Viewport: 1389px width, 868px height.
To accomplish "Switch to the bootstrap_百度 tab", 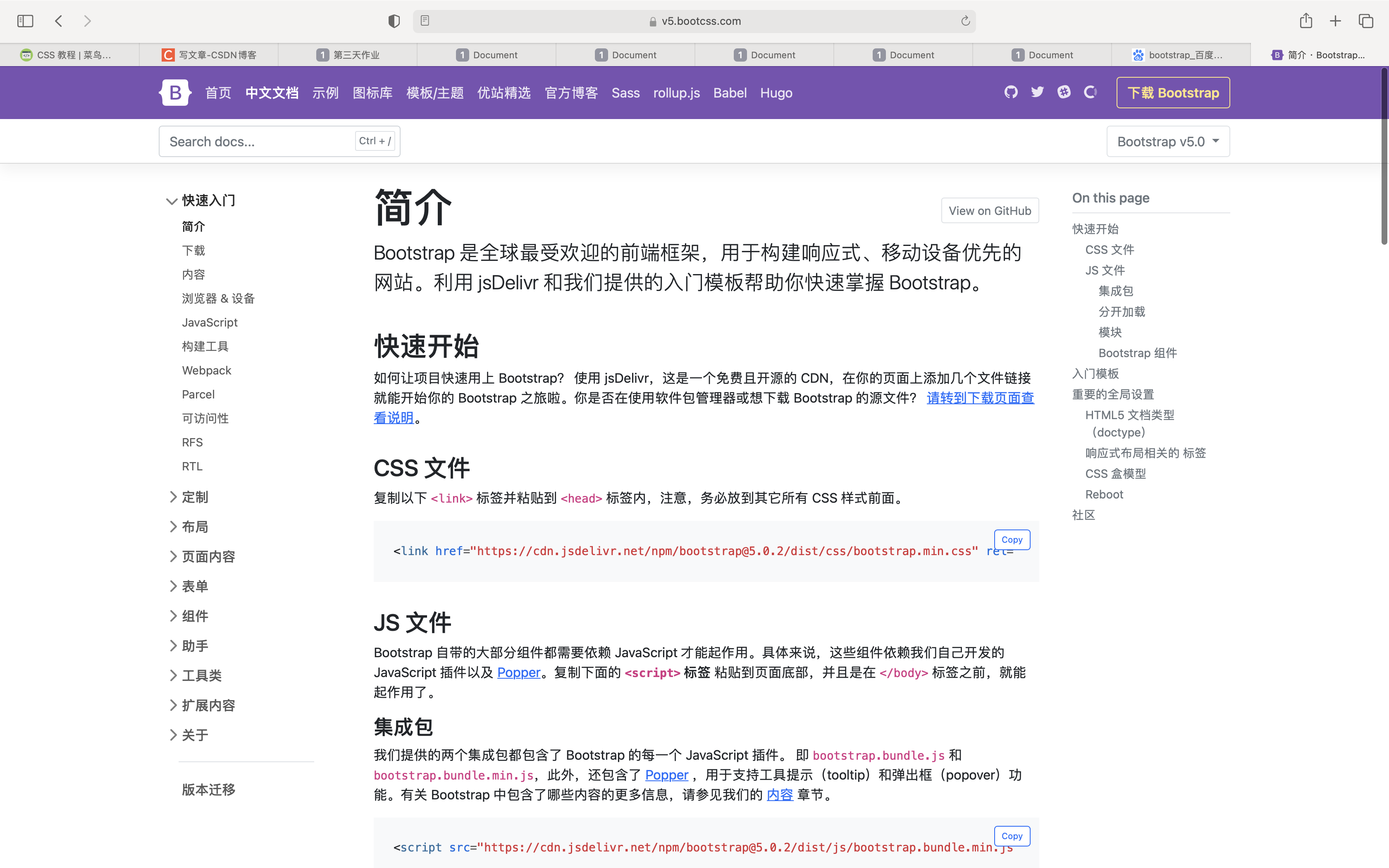I will [1181, 55].
